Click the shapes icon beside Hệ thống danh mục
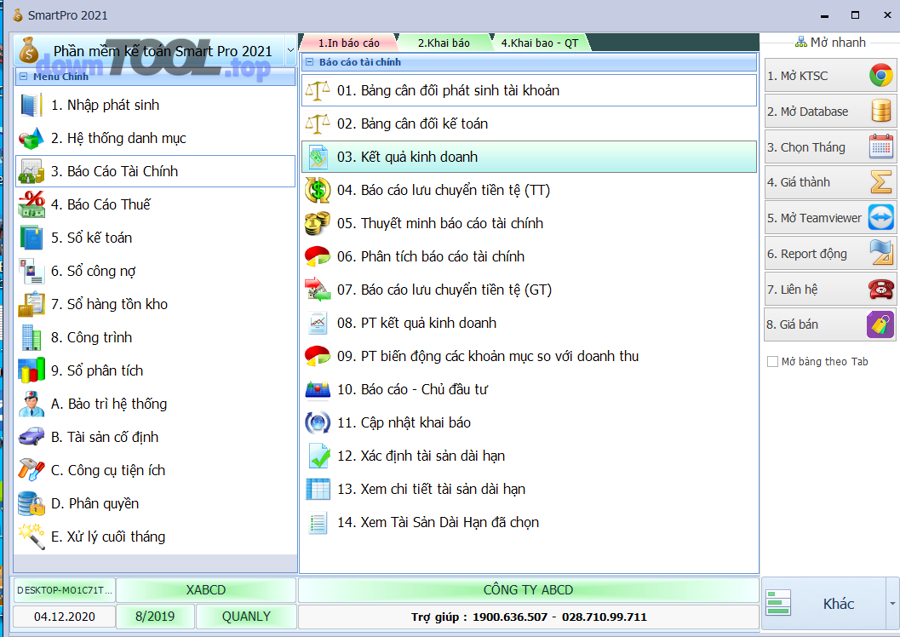The image size is (900, 637). 31,138
